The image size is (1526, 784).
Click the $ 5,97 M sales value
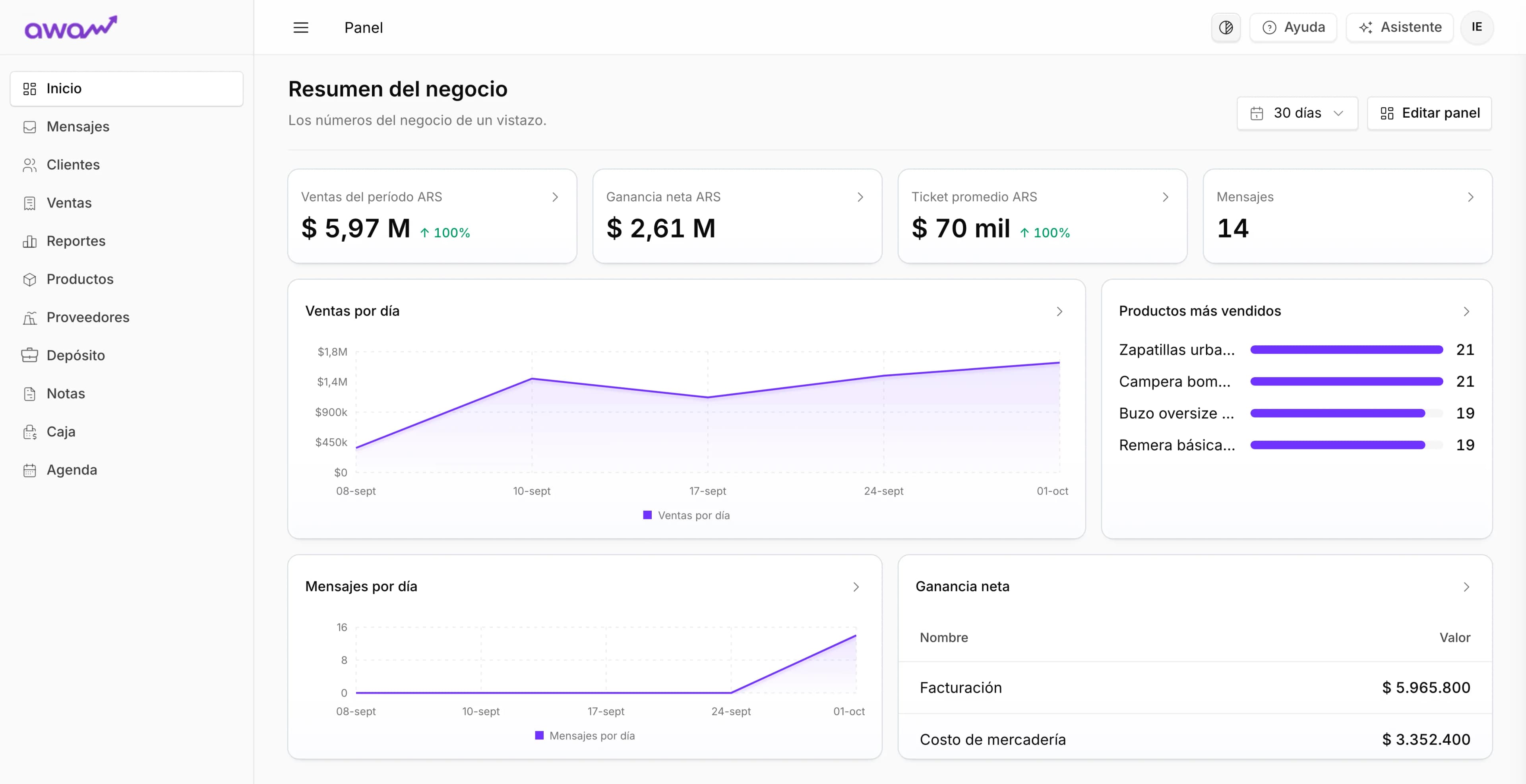click(x=355, y=228)
